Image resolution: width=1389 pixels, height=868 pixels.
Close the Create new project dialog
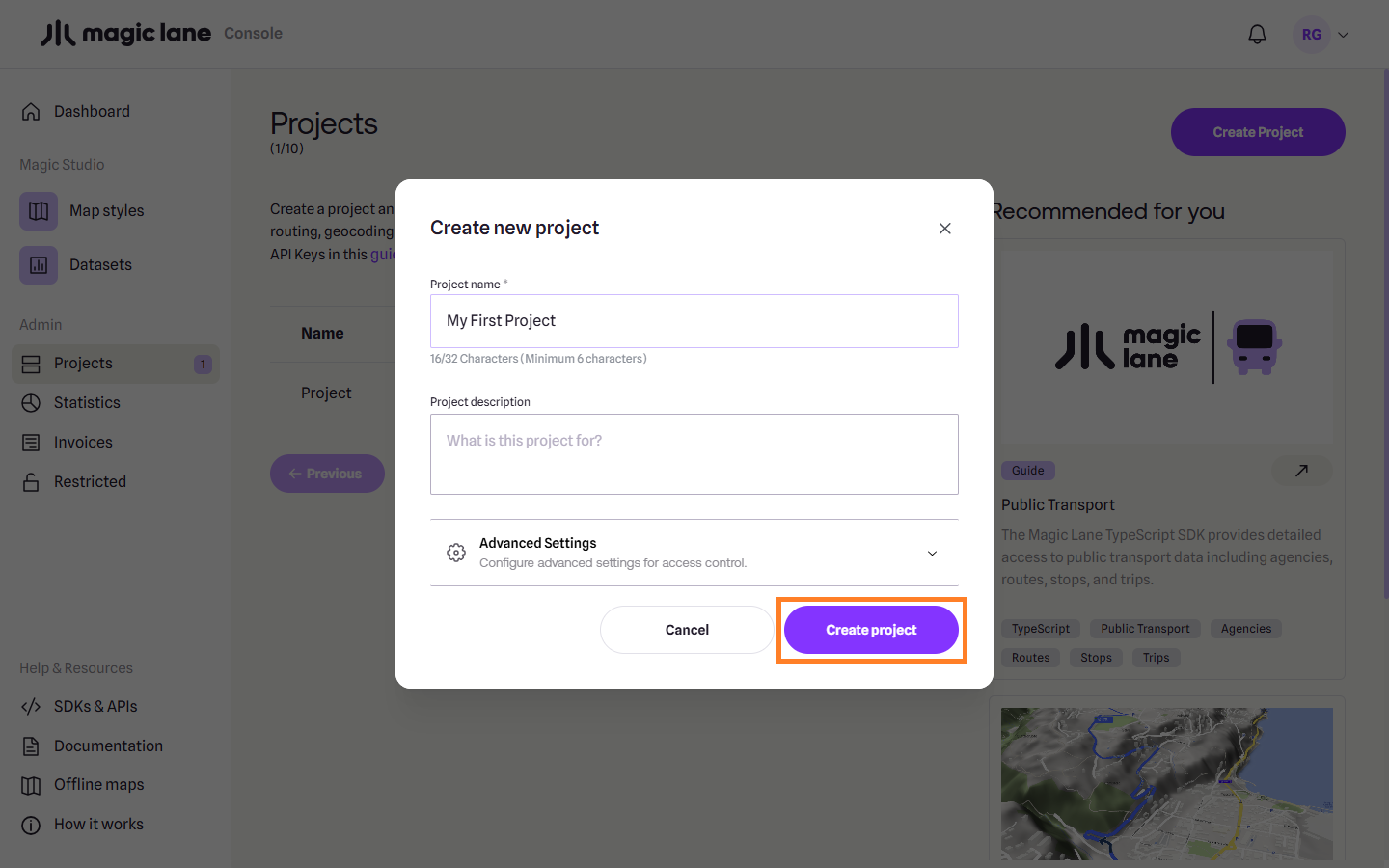[945, 229]
